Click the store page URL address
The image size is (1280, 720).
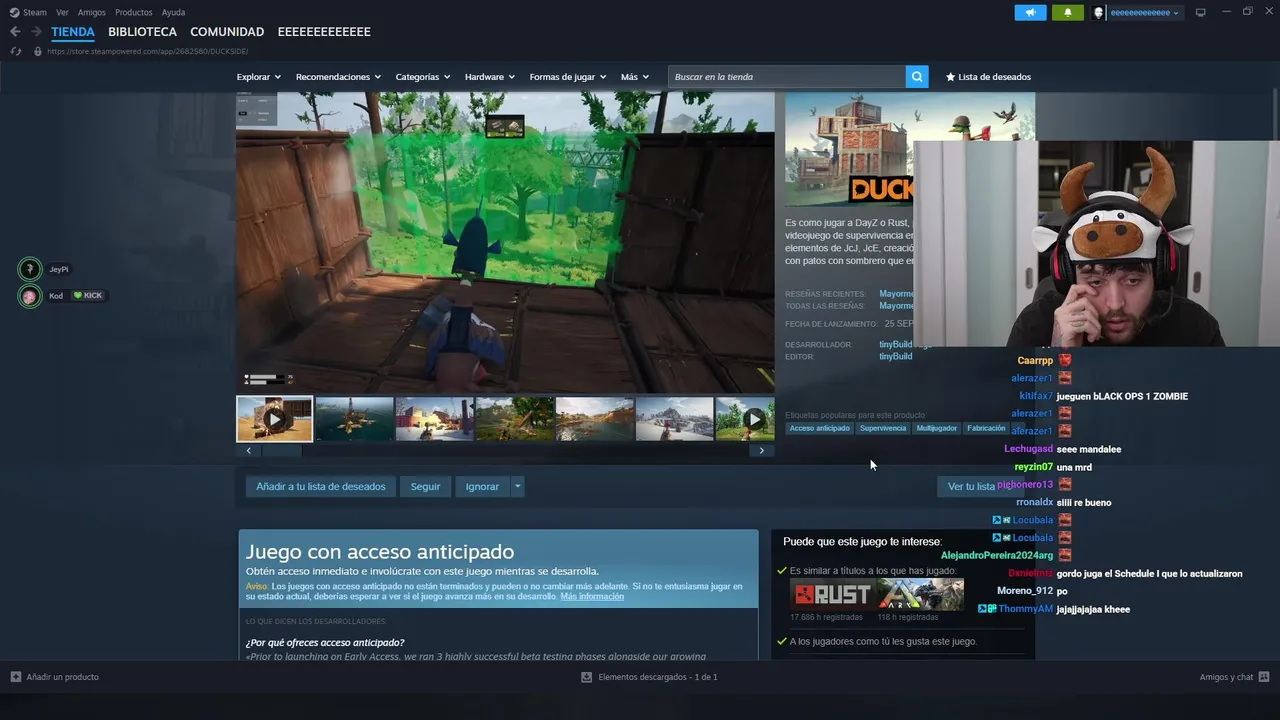147,51
